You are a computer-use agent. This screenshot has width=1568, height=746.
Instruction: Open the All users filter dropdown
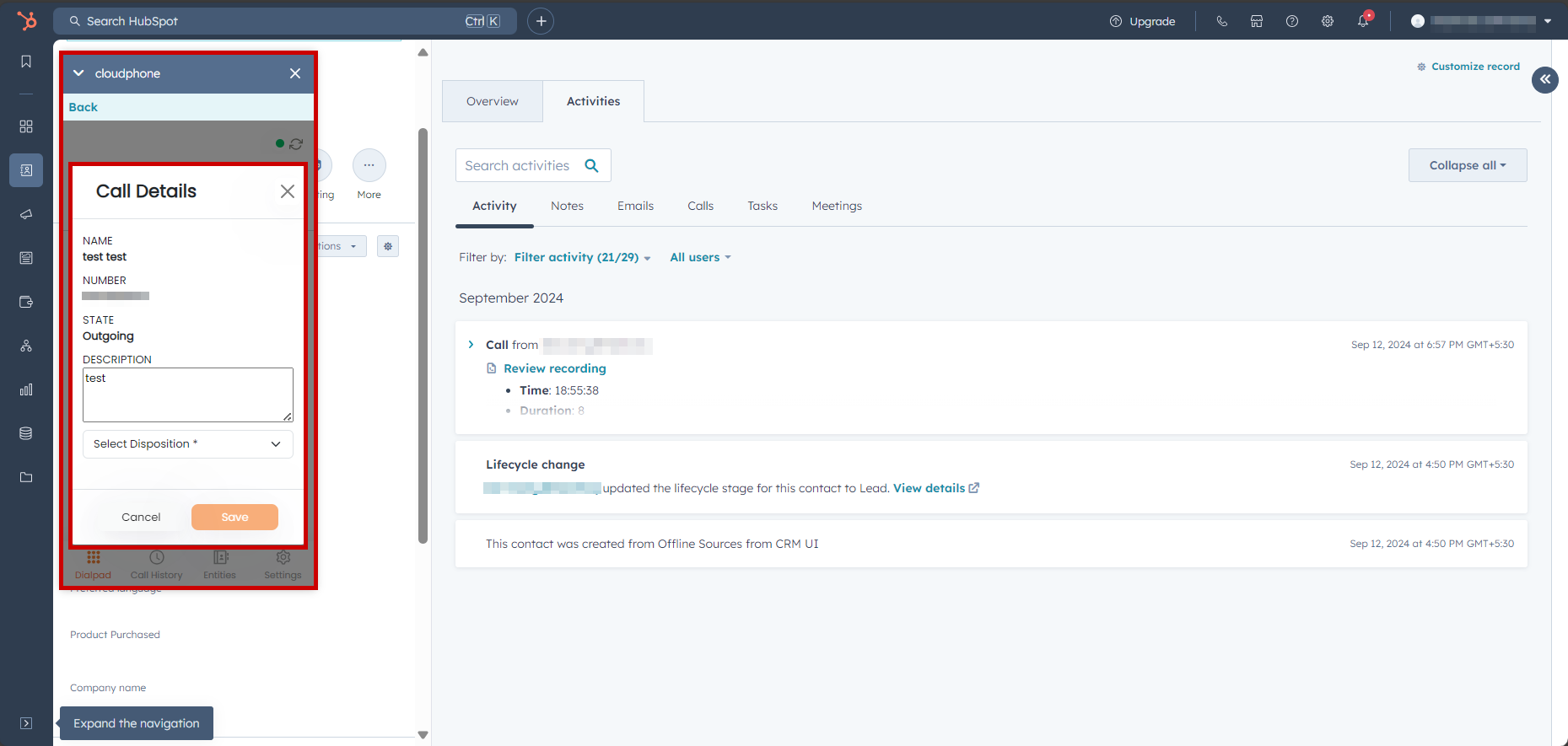700,257
